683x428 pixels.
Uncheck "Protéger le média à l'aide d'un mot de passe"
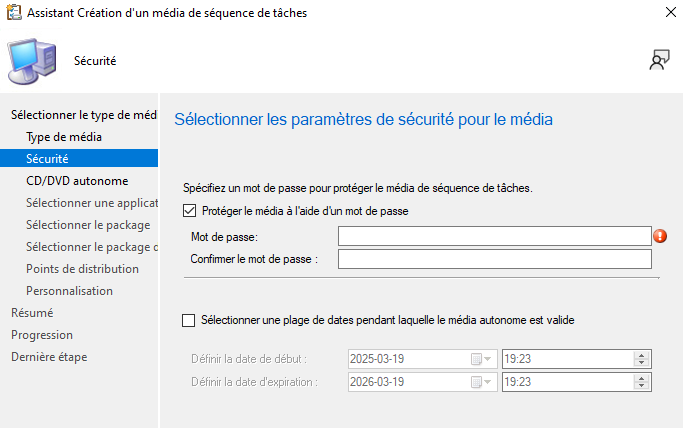point(191,211)
